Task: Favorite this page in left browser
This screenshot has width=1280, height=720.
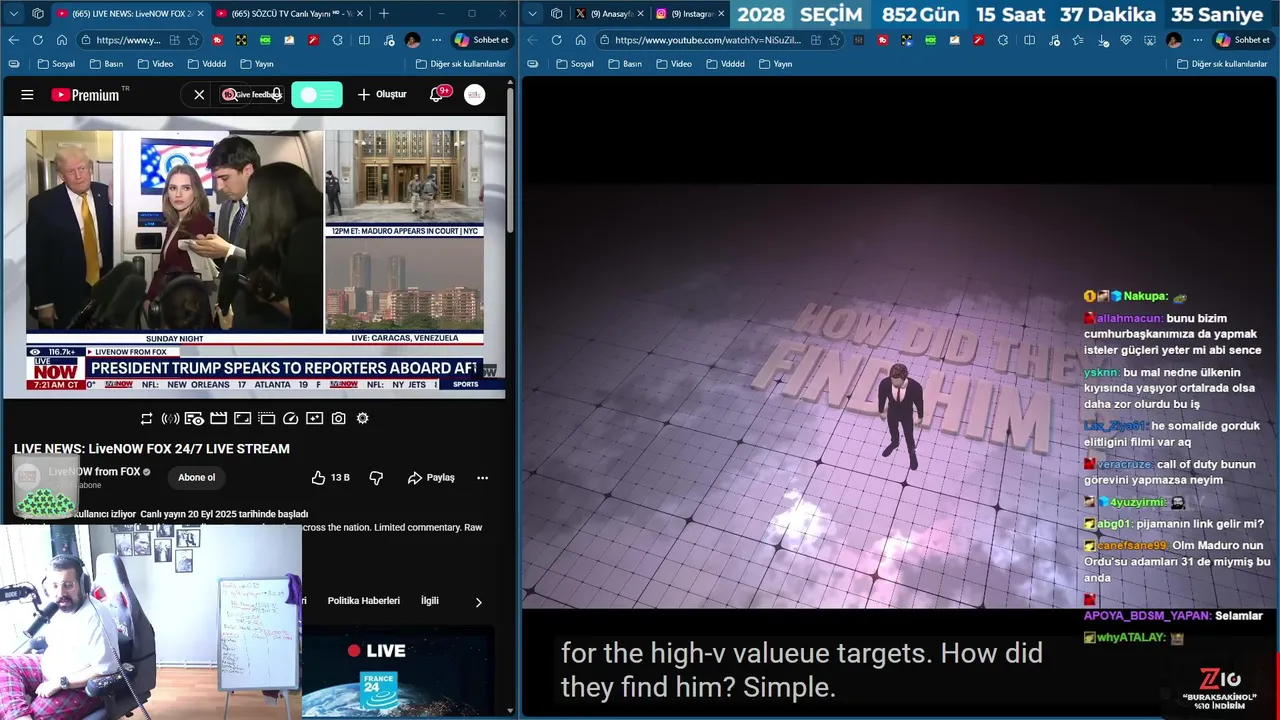Action: 192,40
